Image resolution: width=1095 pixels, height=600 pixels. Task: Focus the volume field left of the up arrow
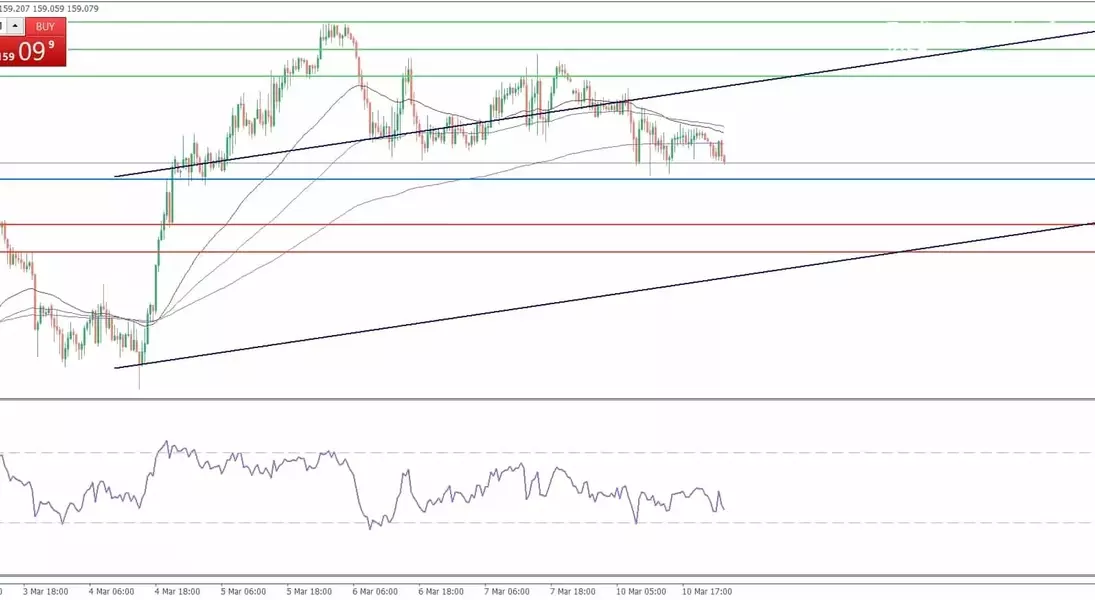coord(3,26)
